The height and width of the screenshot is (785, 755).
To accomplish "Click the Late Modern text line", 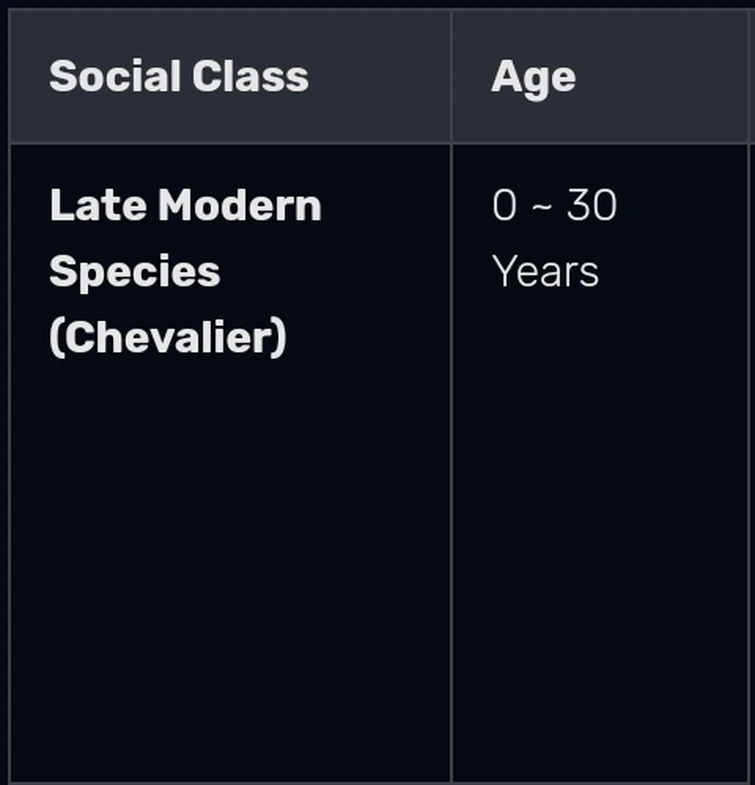I will (185, 205).
